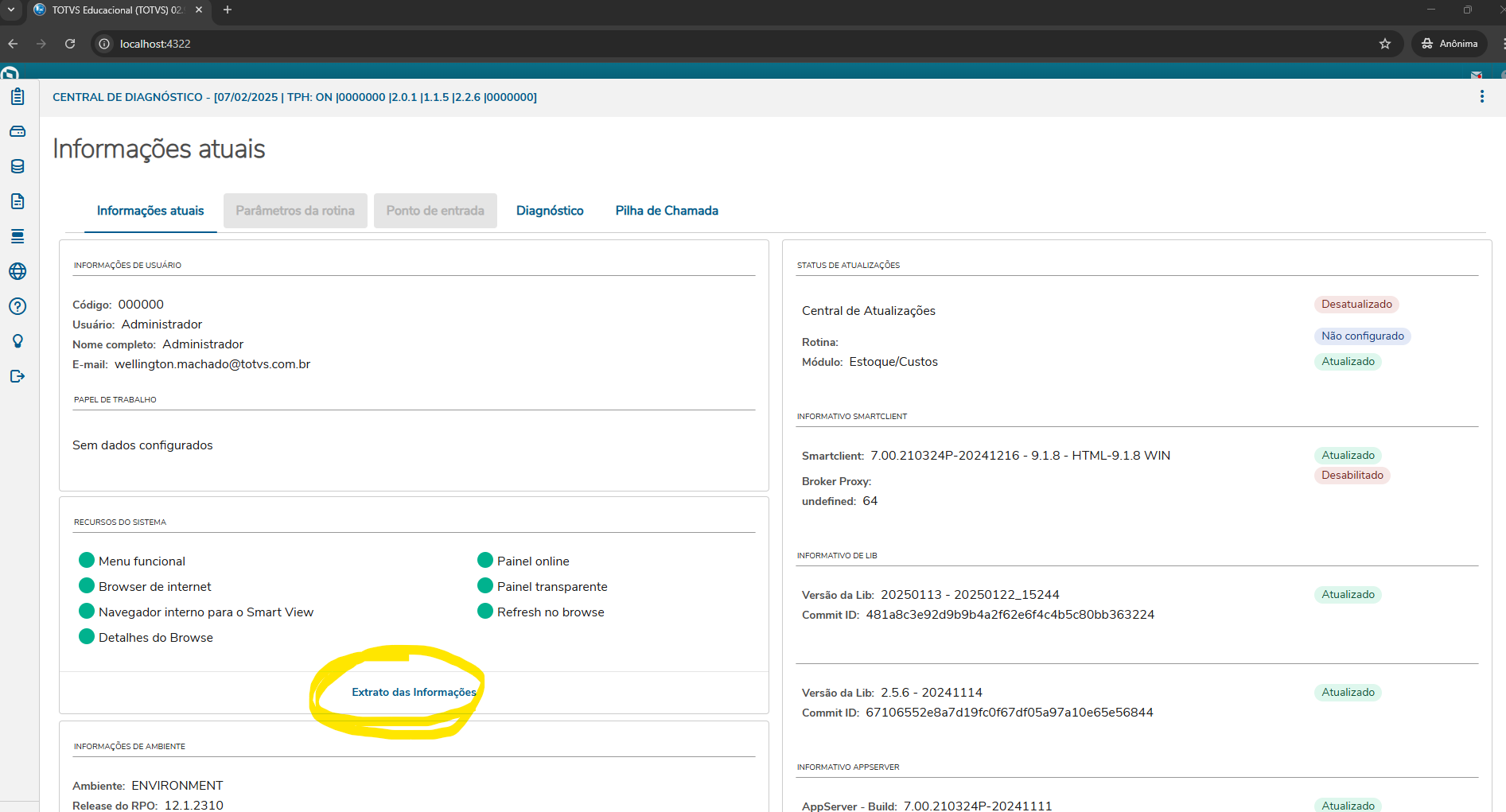Bookmark this page with the star

(x=1385, y=44)
